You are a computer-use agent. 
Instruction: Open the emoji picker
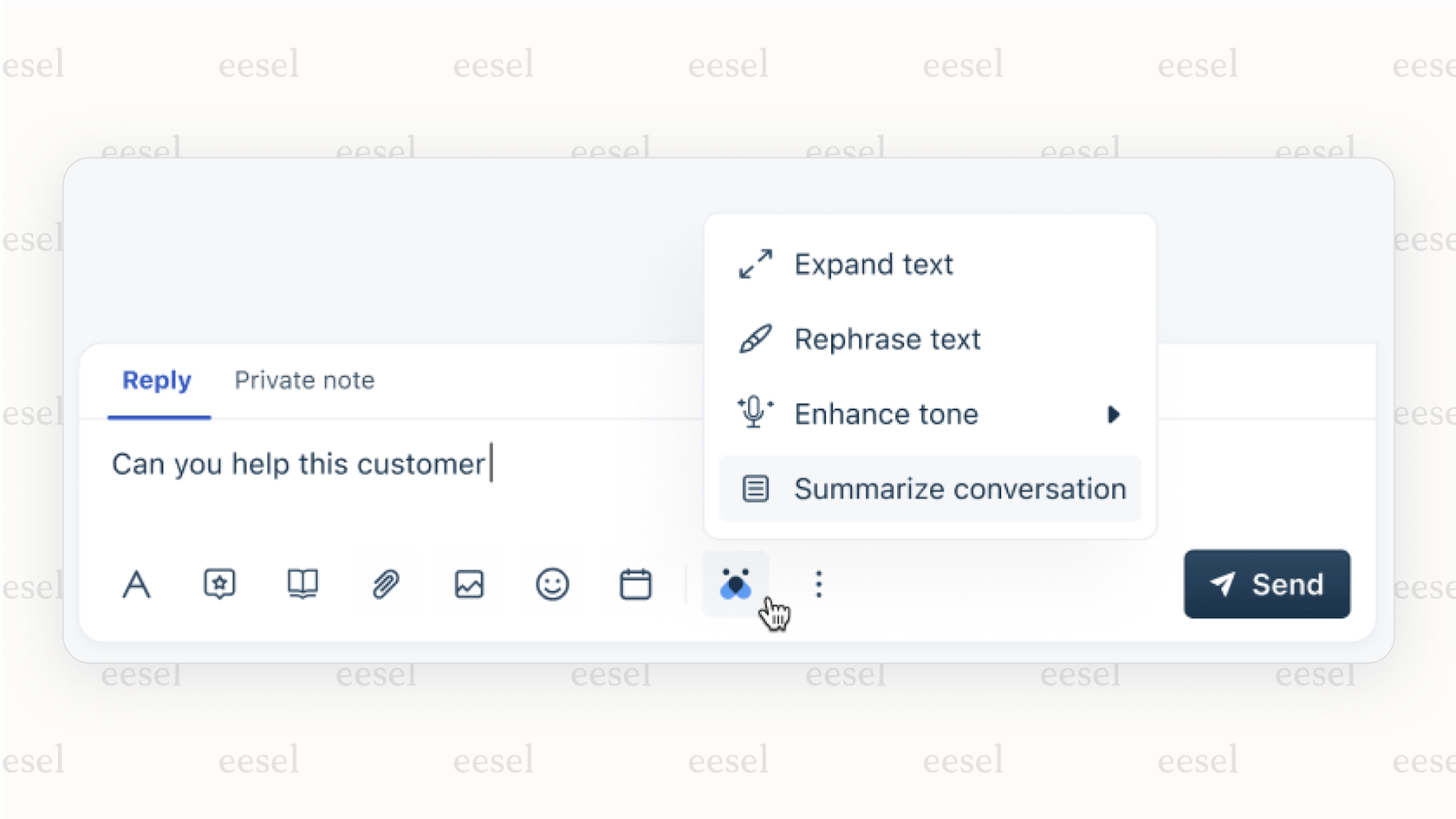point(552,584)
